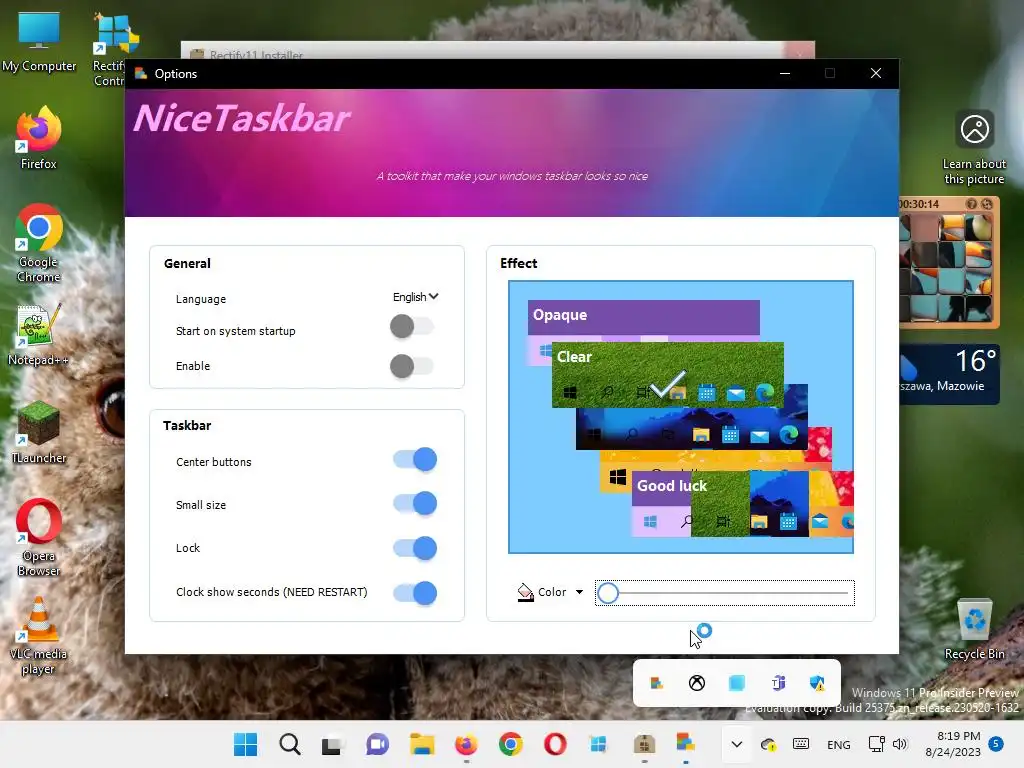Click the NiceTaskbar taskbar icon

[x=685, y=744]
